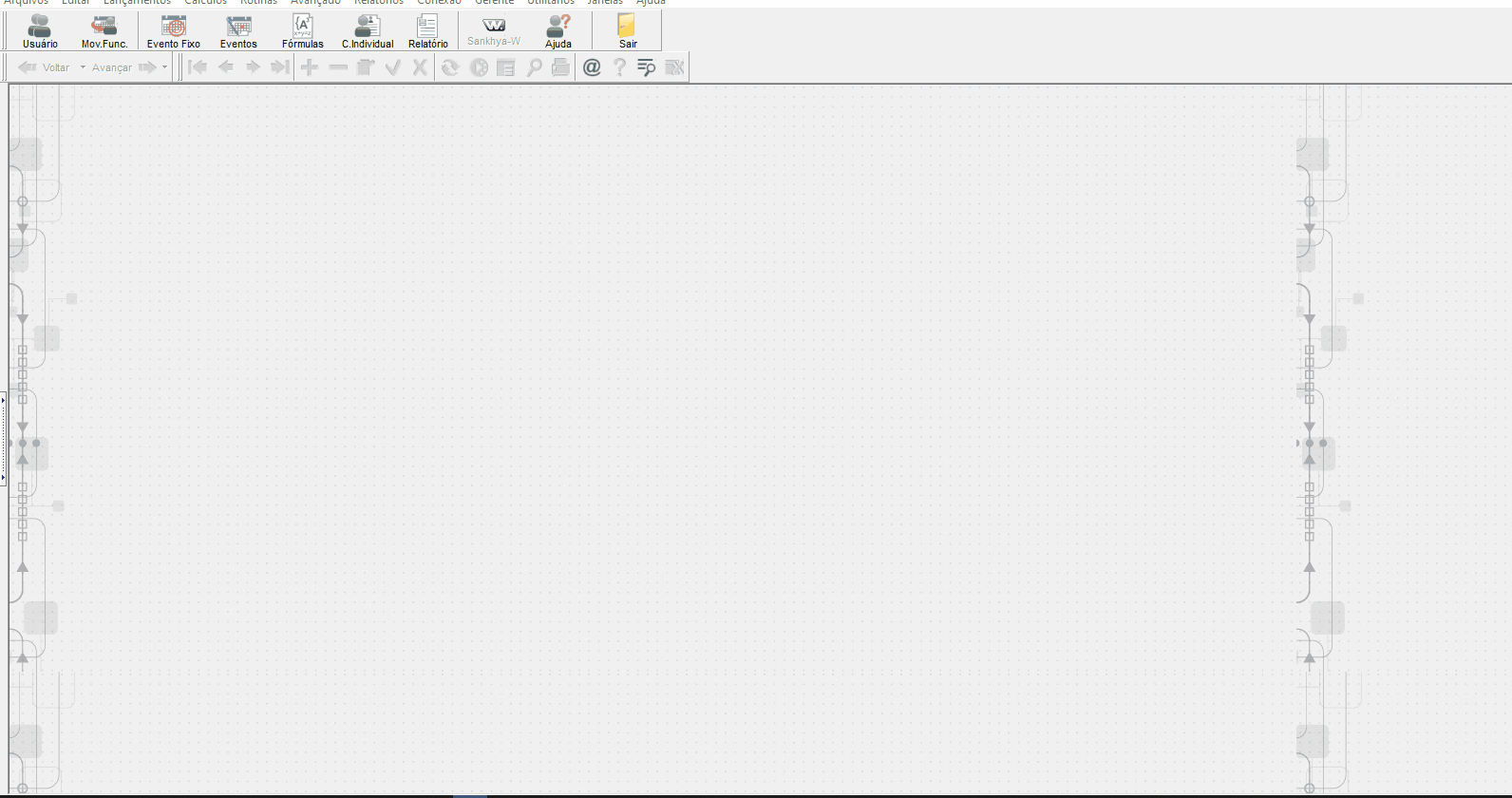Open the Evento Fixo calendar icon

pos(174,31)
